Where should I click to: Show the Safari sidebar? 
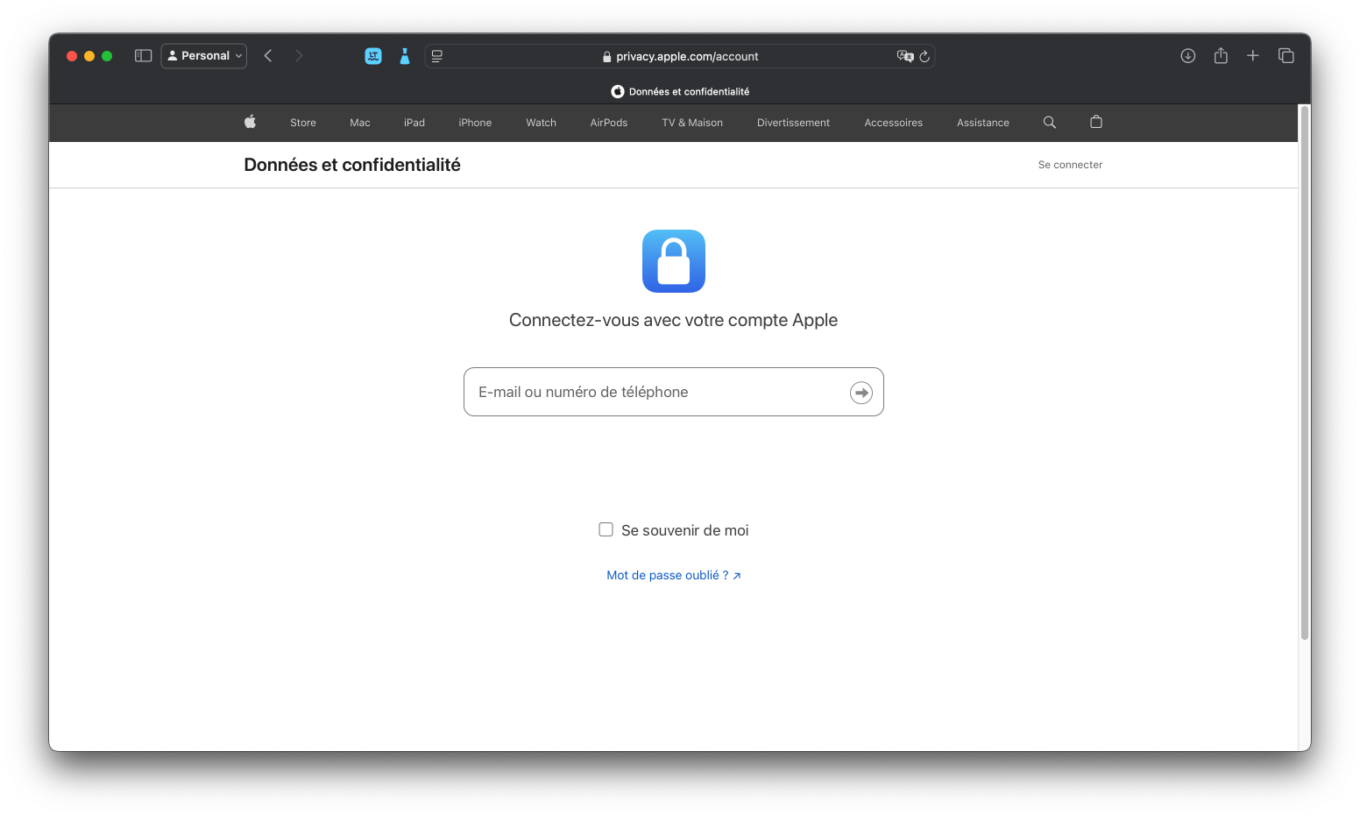coord(143,56)
